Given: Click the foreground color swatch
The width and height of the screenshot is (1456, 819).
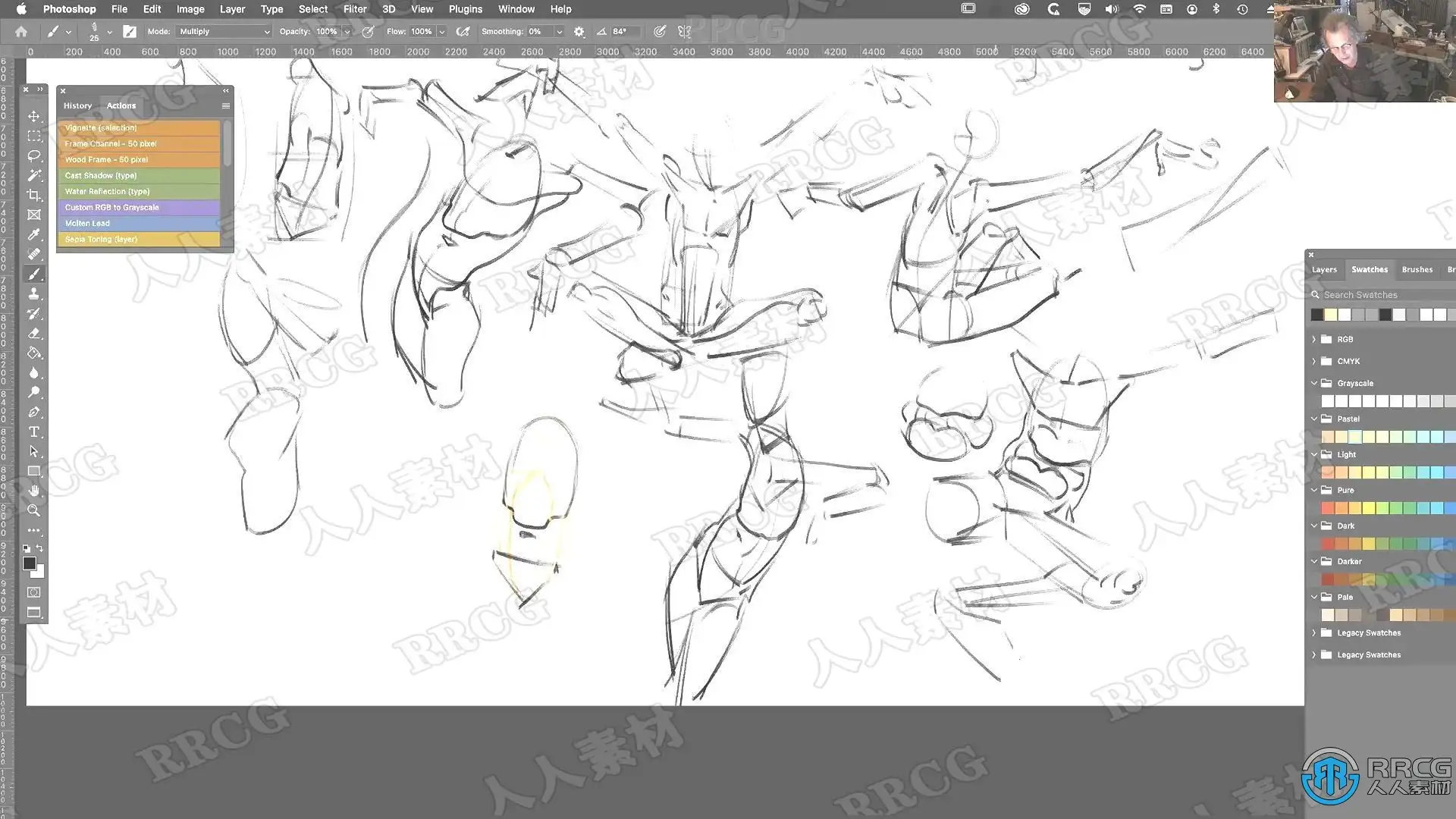Looking at the screenshot, I should click(29, 563).
